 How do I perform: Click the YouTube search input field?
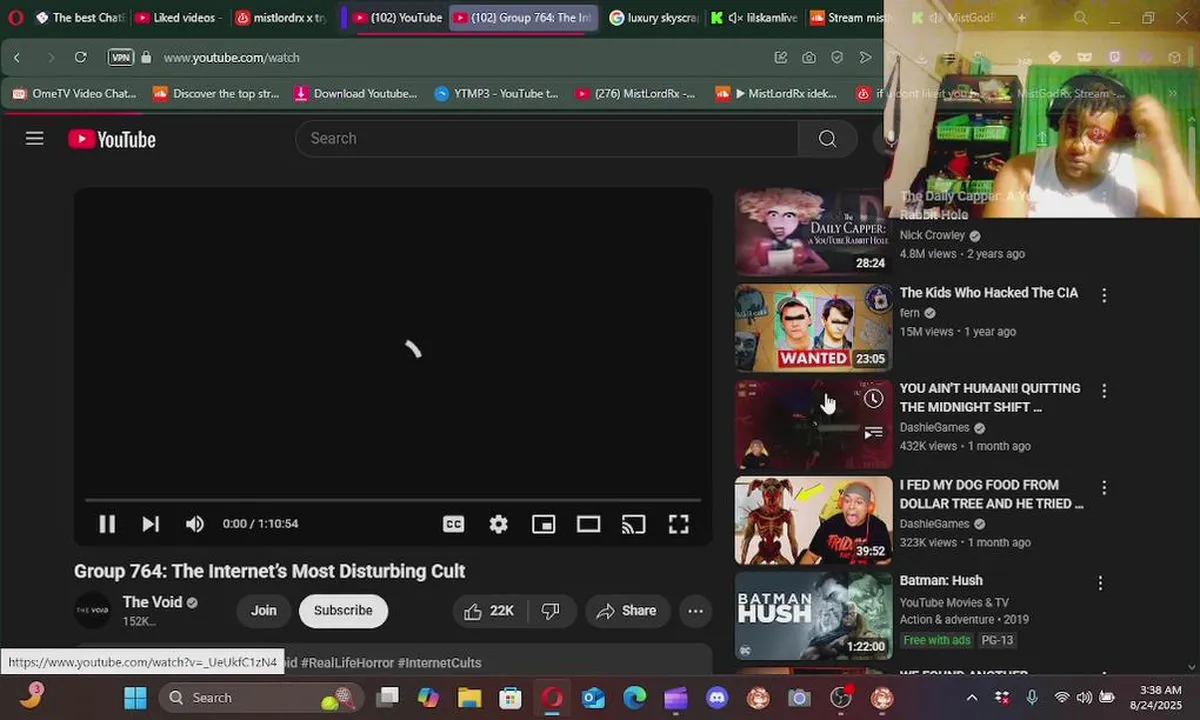[546, 139]
